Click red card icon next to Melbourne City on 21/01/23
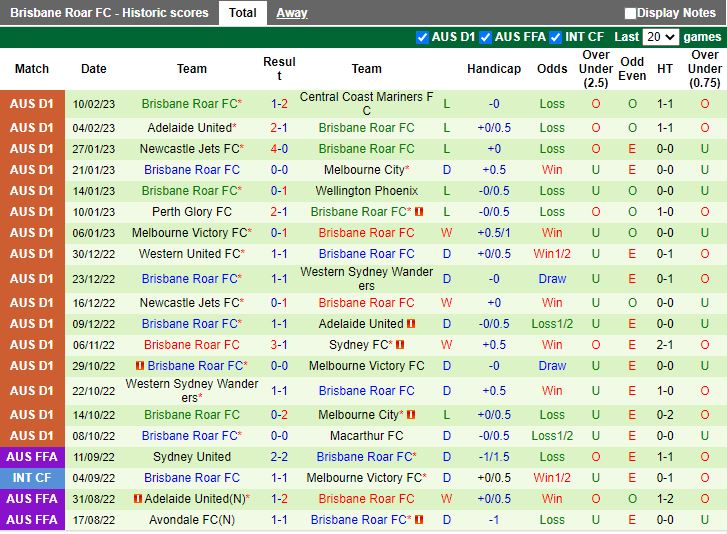Image resolution: width=727 pixels, height=534 pixels. (406, 170)
